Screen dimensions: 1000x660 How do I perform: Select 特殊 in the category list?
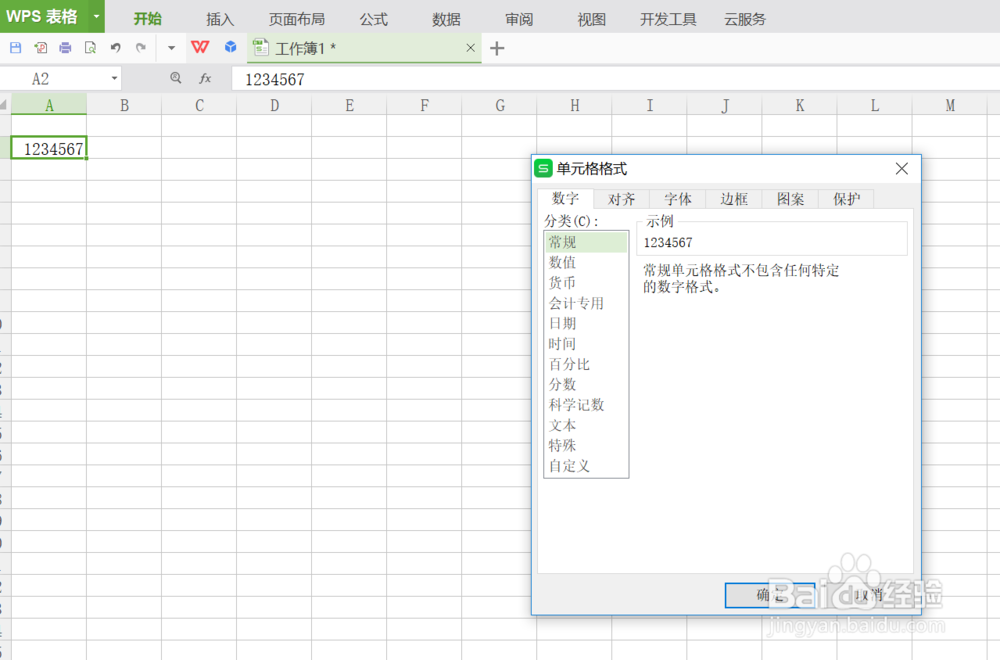pyautogui.click(x=585, y=446)
